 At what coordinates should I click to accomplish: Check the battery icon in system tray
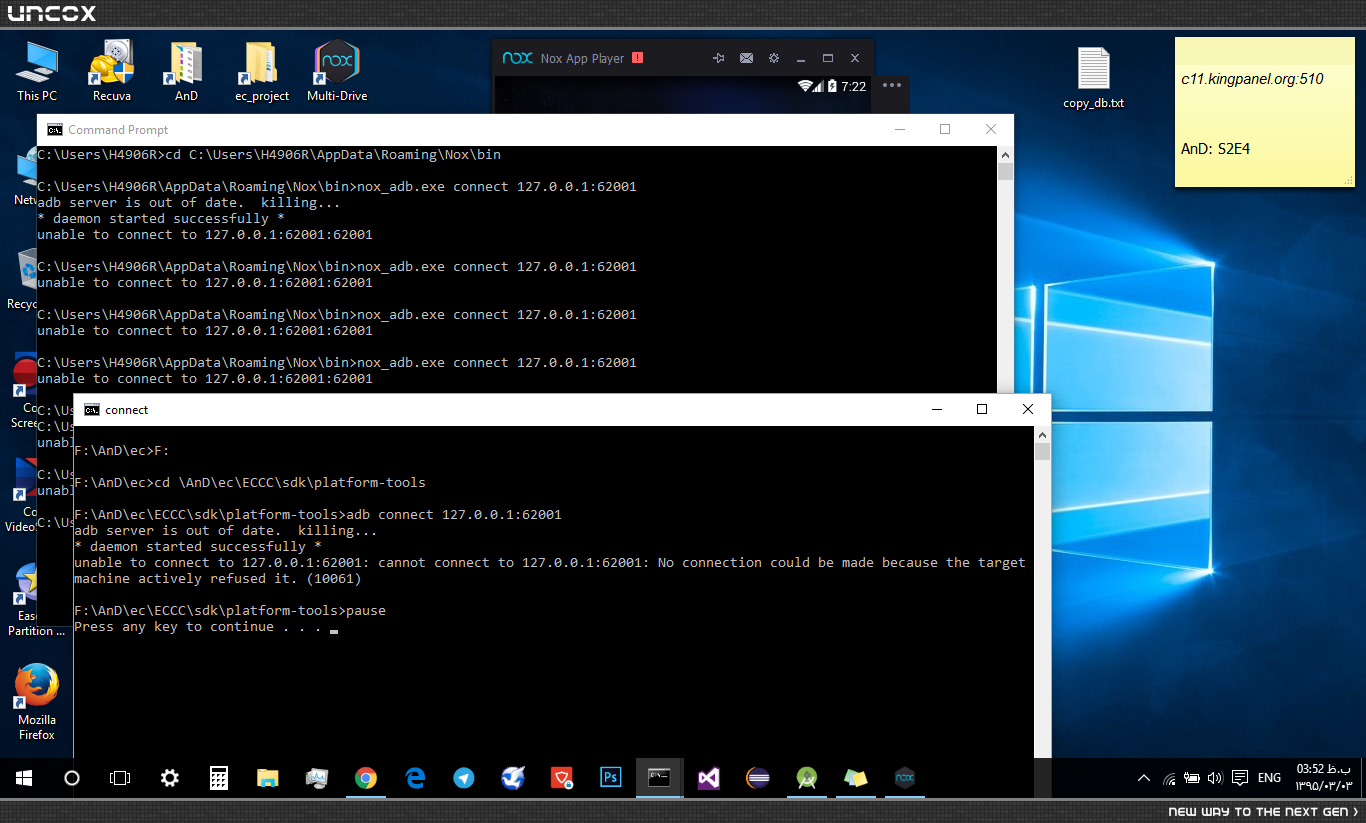1192,778
